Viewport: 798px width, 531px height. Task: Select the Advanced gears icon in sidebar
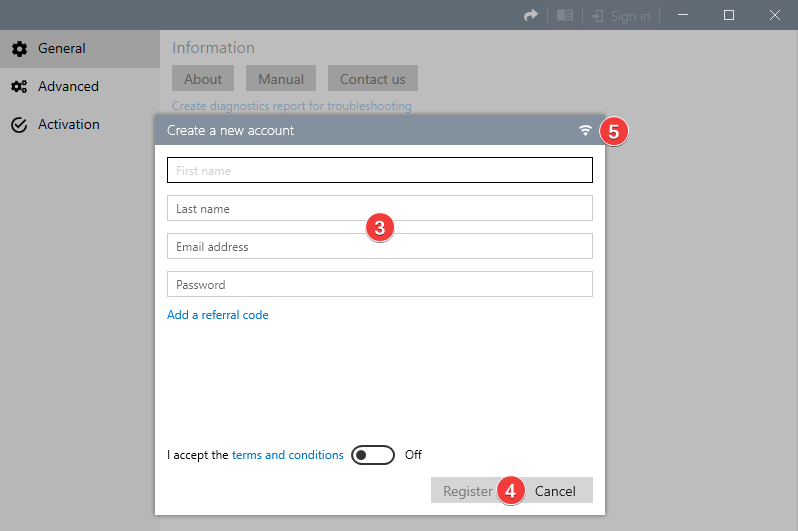click(19, 87)
